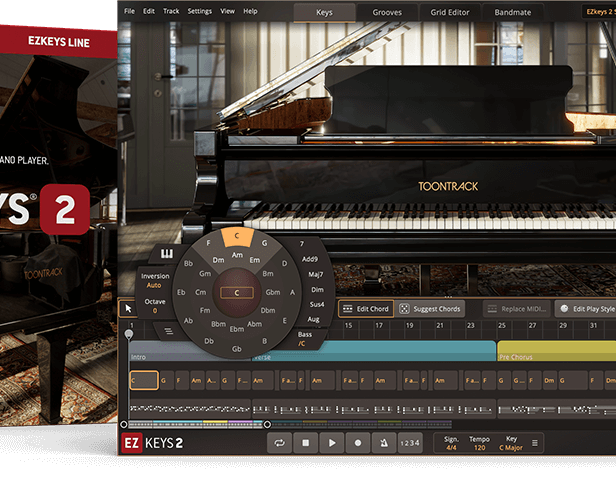The width and height of the screenshot is (616, 488).
Task: Click the piano keyboard icon on chord wheel
Action: (167, 254)
